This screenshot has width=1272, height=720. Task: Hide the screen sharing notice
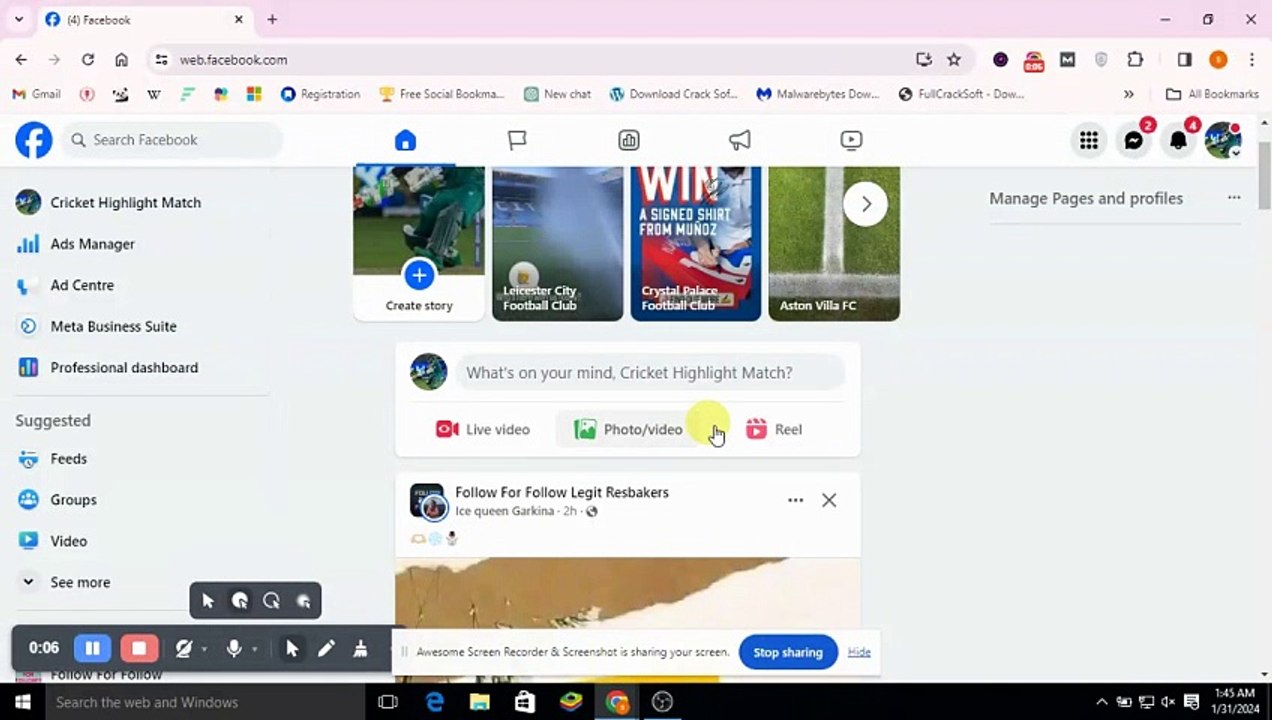click(859, 652)
